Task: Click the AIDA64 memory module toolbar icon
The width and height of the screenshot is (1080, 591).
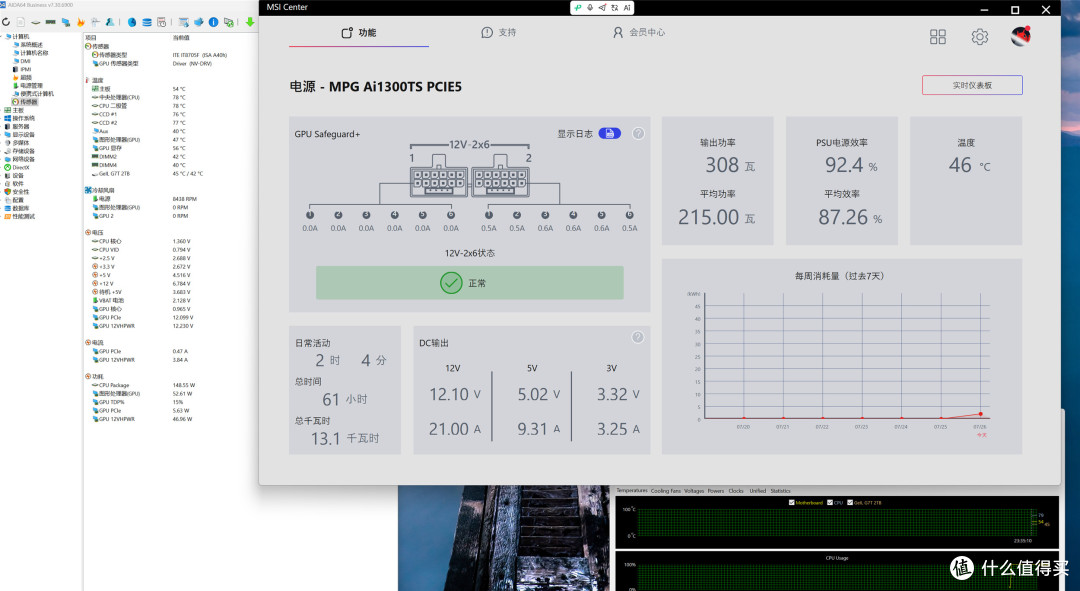Action: (50, 22)
